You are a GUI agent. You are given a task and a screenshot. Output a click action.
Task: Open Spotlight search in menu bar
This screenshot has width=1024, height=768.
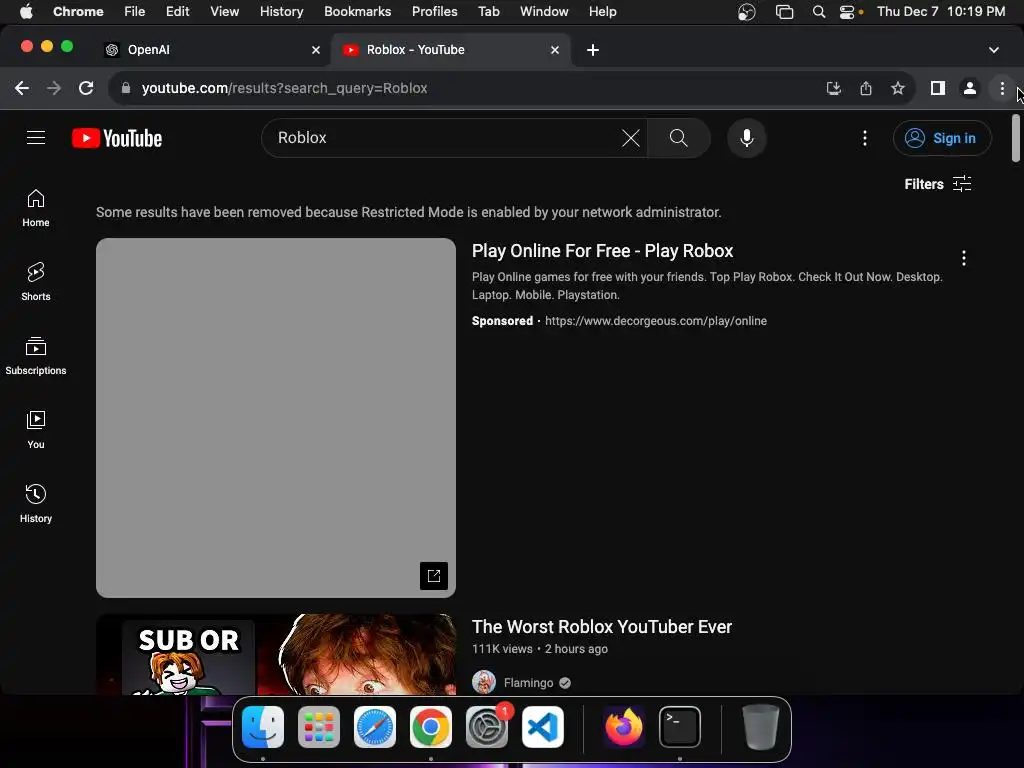818,12
